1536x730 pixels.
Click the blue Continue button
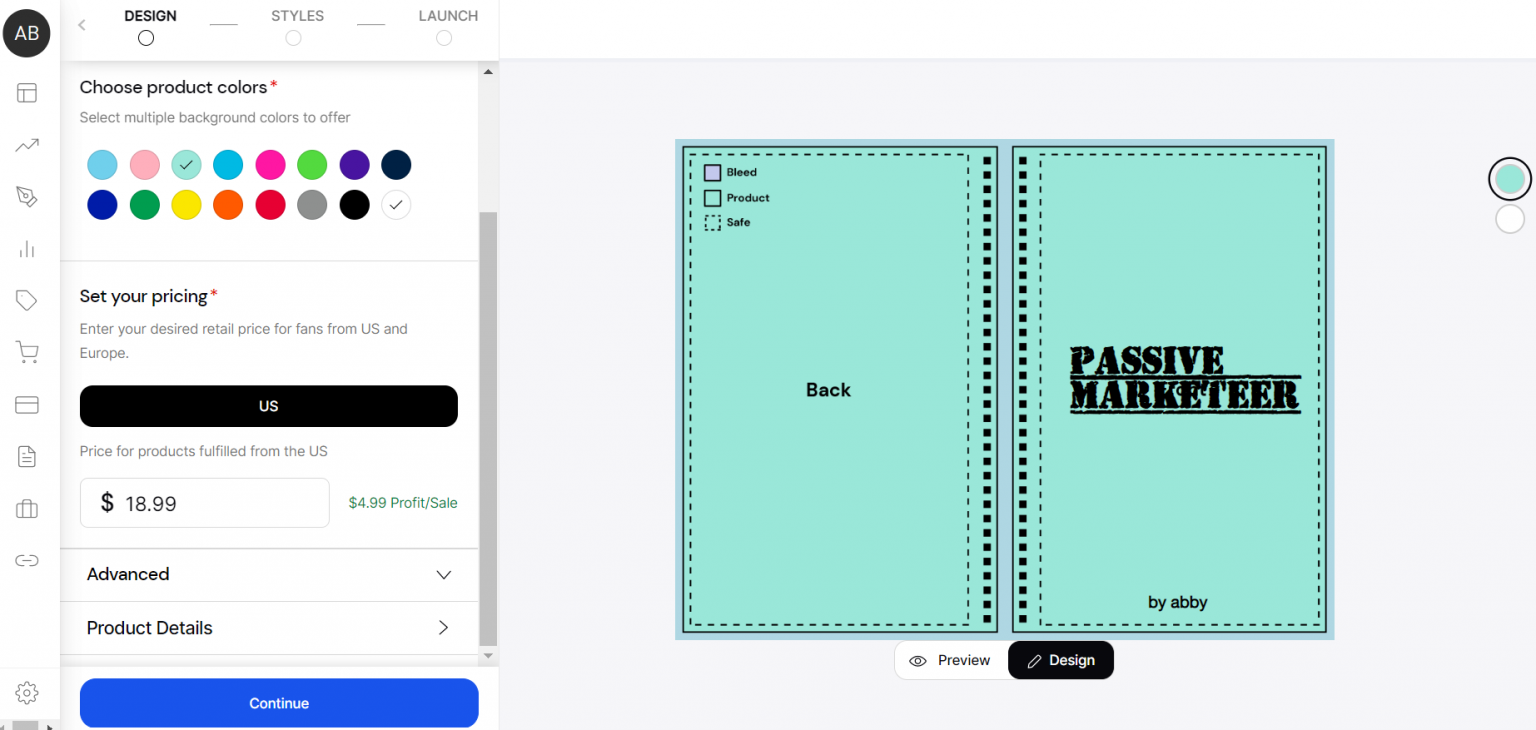[279, 703]
